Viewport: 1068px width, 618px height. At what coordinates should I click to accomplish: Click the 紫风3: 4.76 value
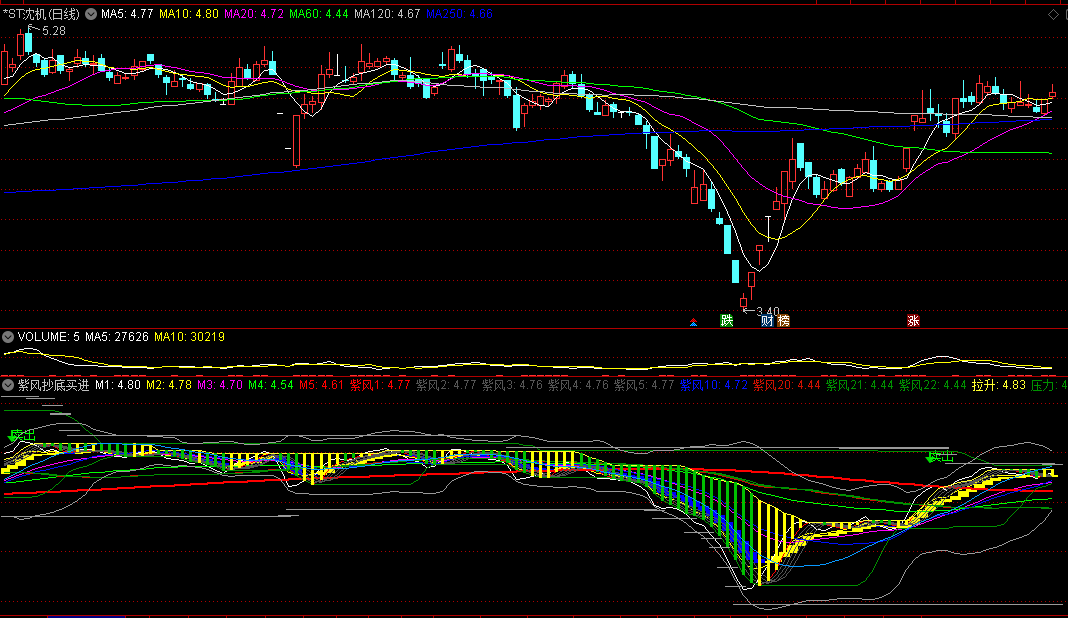pos(512,385)
